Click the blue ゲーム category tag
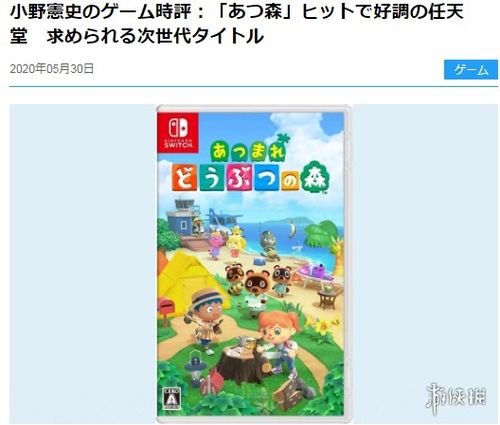Screen dimensions: 500x425 (x=470, y=70)
